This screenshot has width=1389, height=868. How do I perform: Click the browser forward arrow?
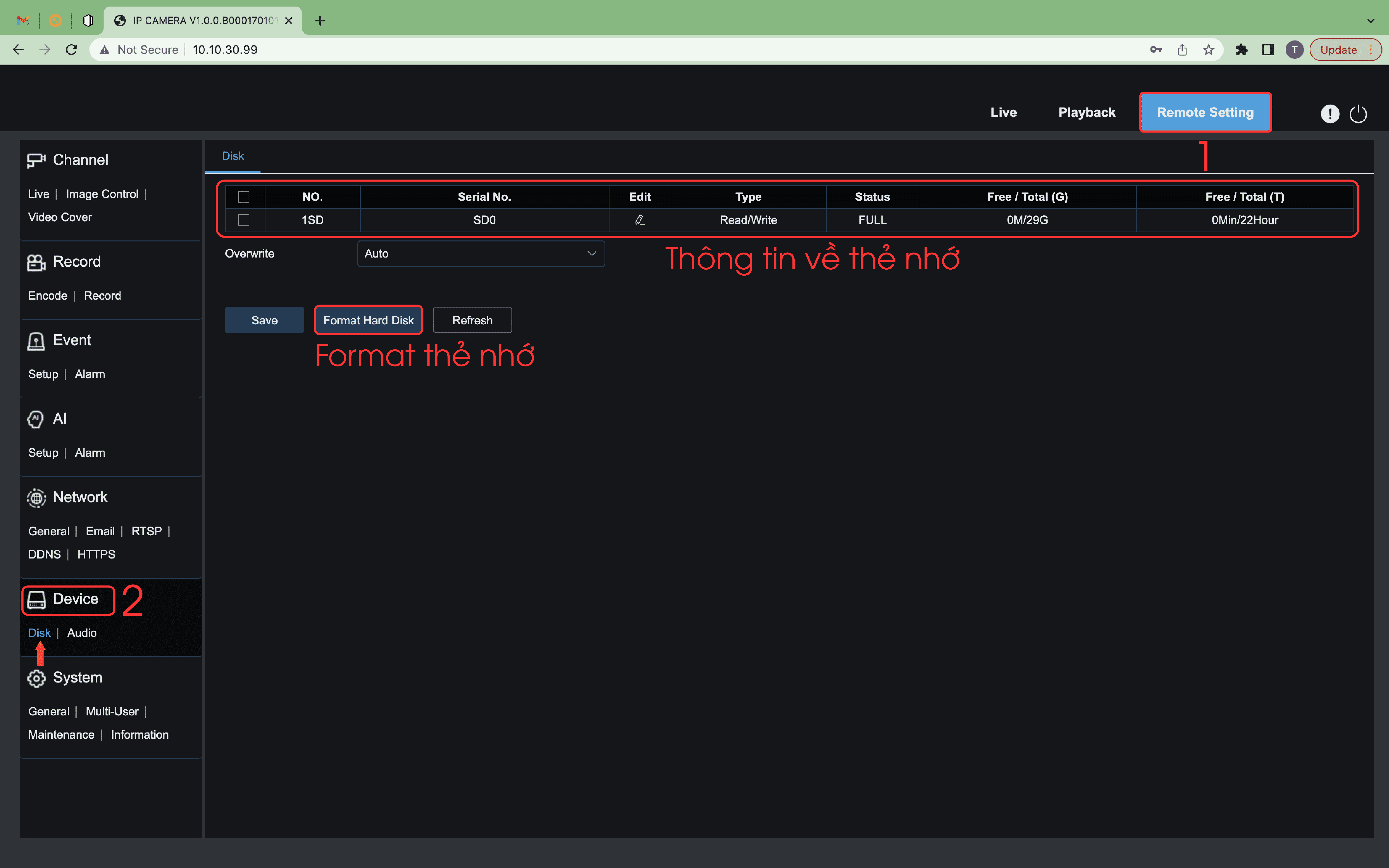tap(45, 50)
